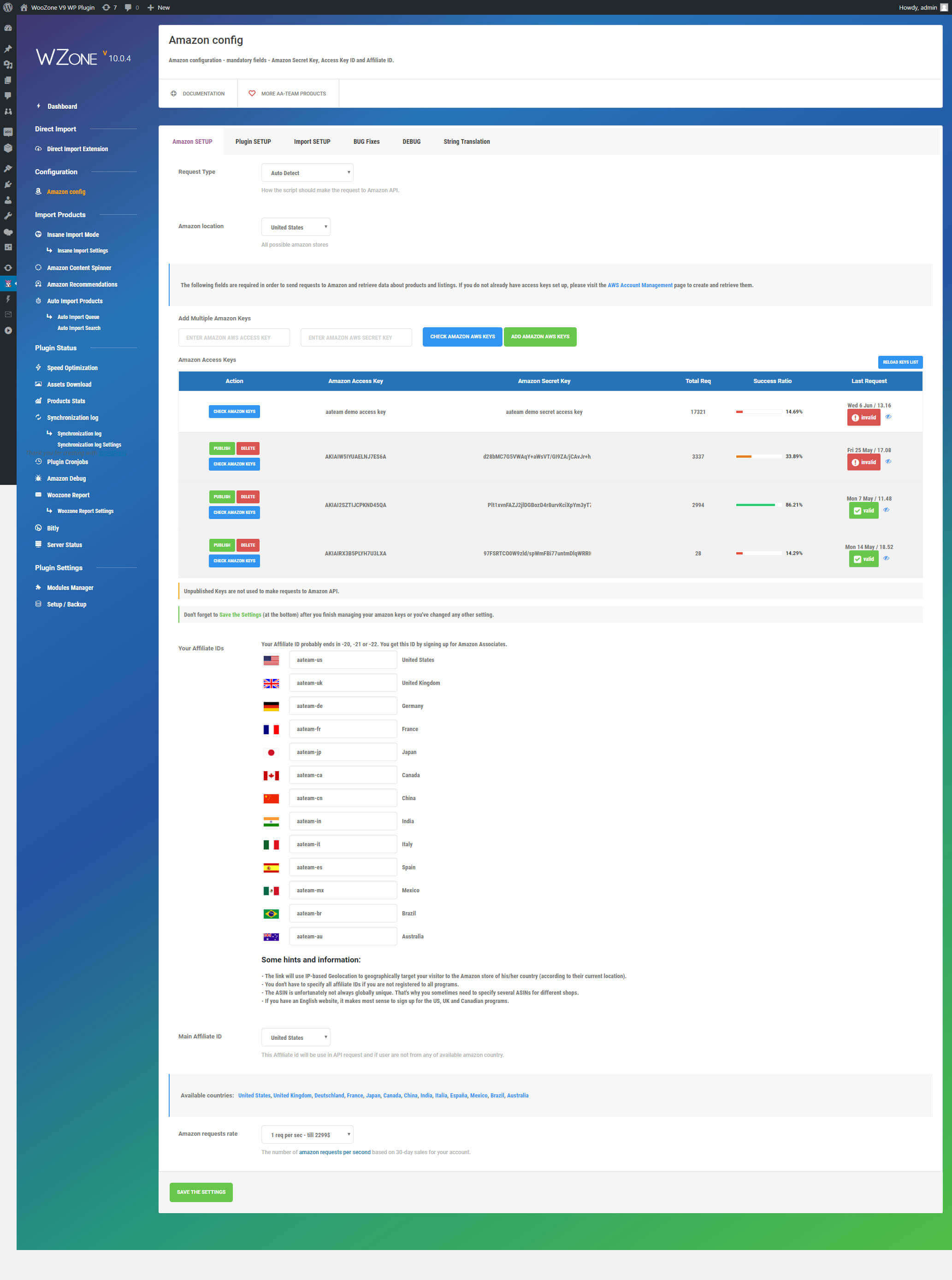
Task: Click the New plus icon in admin bar
Action: 150,7
